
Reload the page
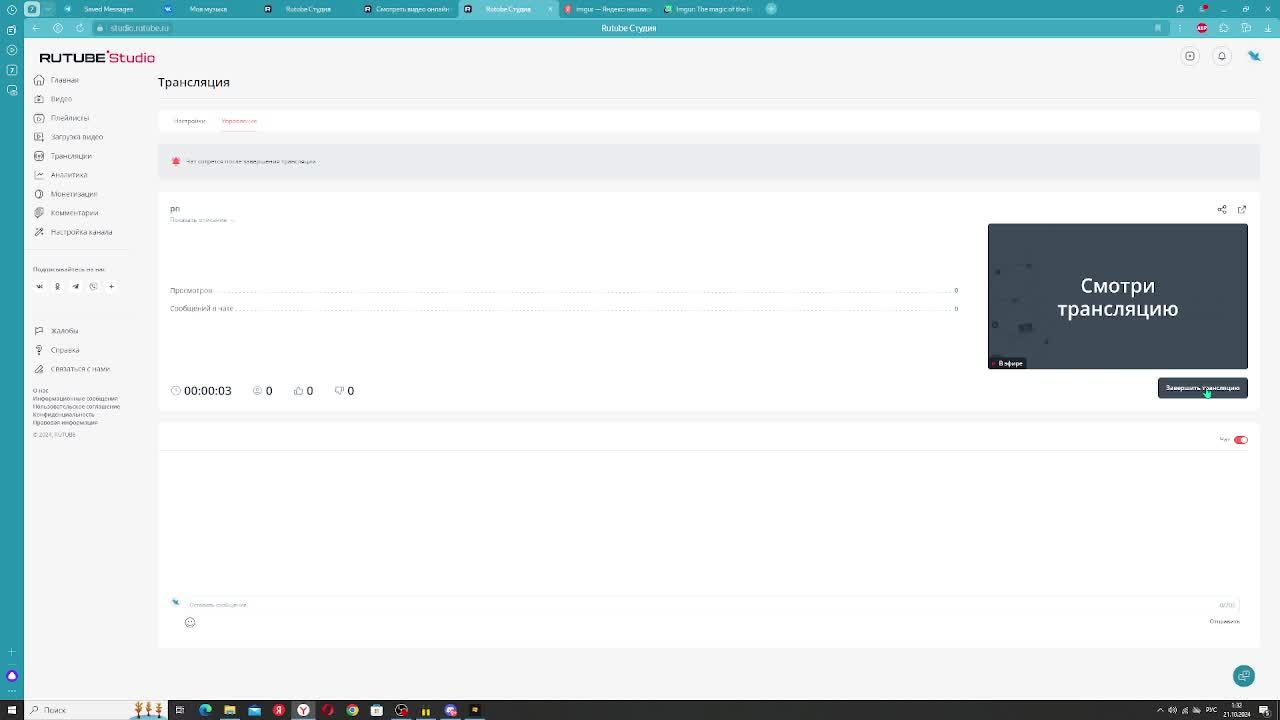pyautogui.click(x=80, y=28)
